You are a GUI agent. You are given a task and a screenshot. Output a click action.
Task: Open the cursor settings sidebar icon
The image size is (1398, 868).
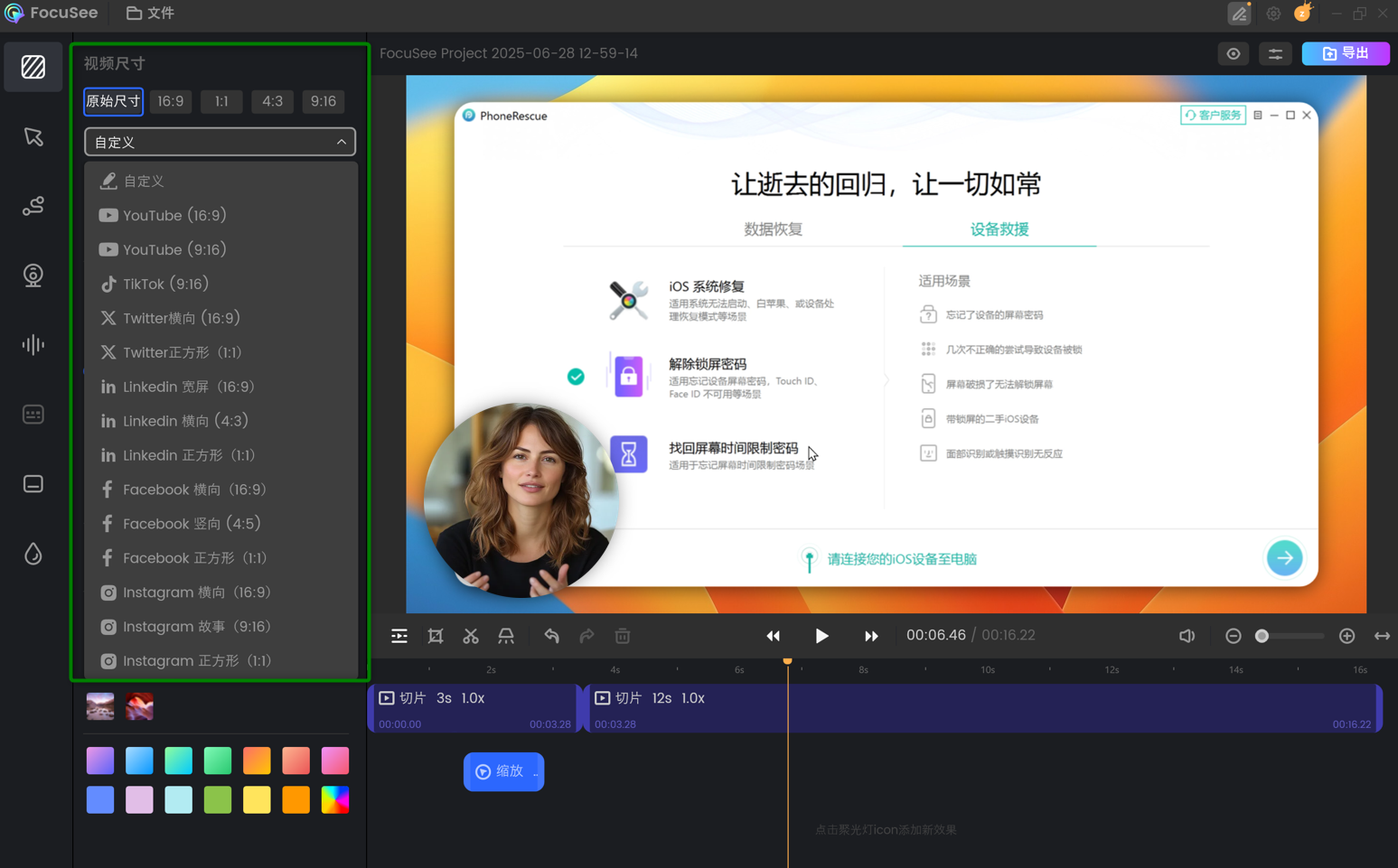pyautogui.click(x=33, y=136)
